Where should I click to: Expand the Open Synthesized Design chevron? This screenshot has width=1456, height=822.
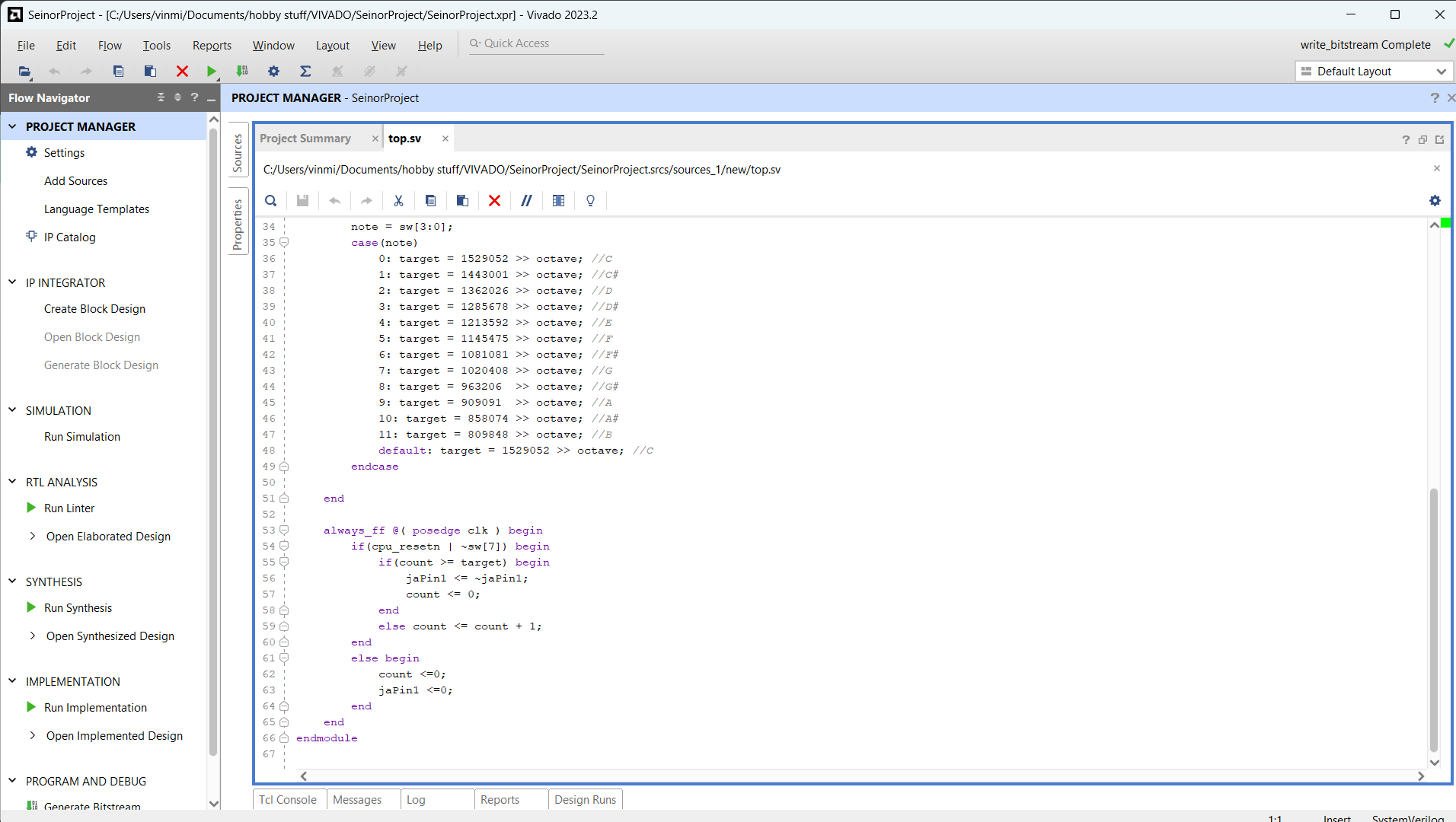(x=33, y=636)
